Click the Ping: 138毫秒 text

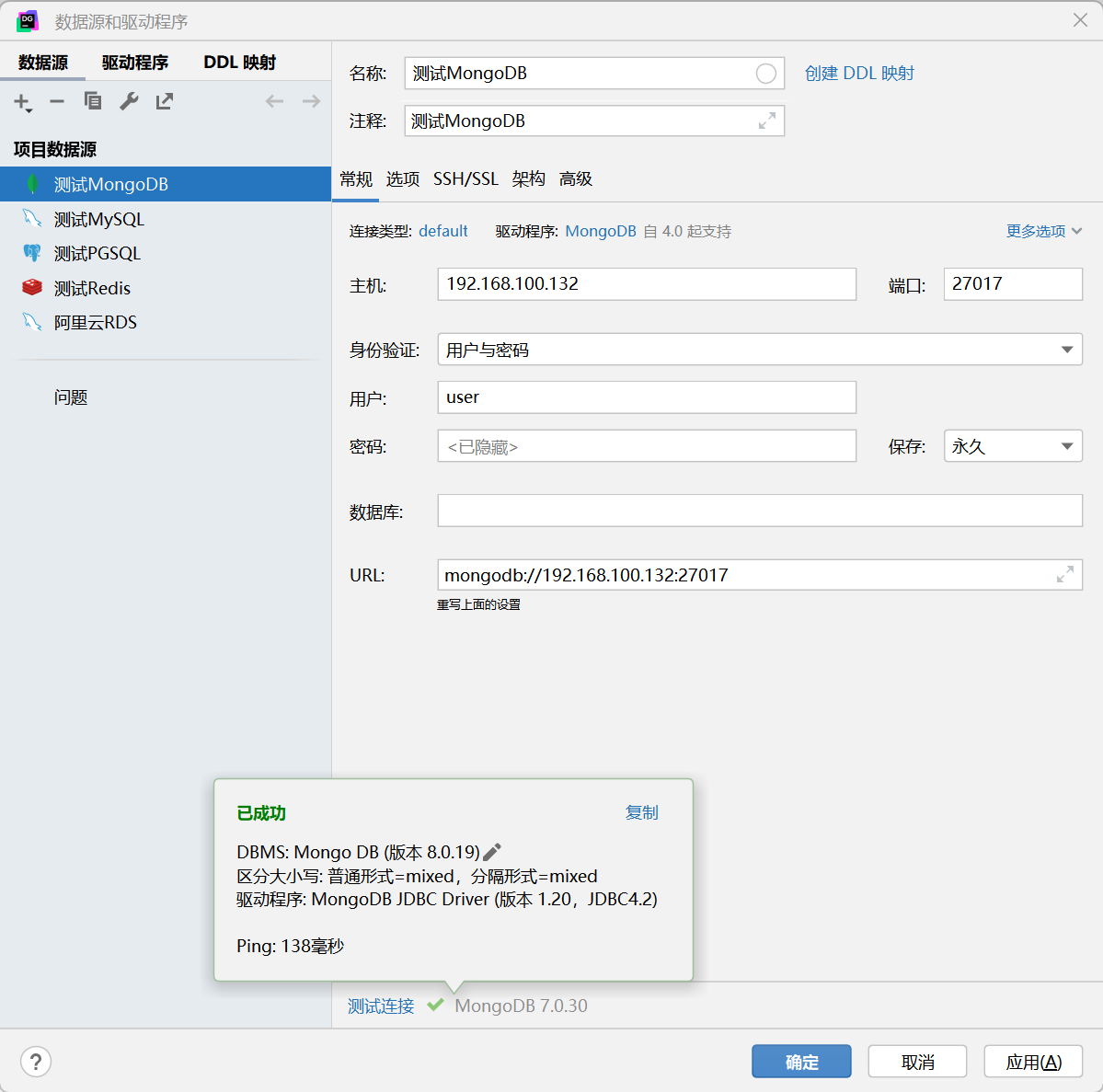290,947
